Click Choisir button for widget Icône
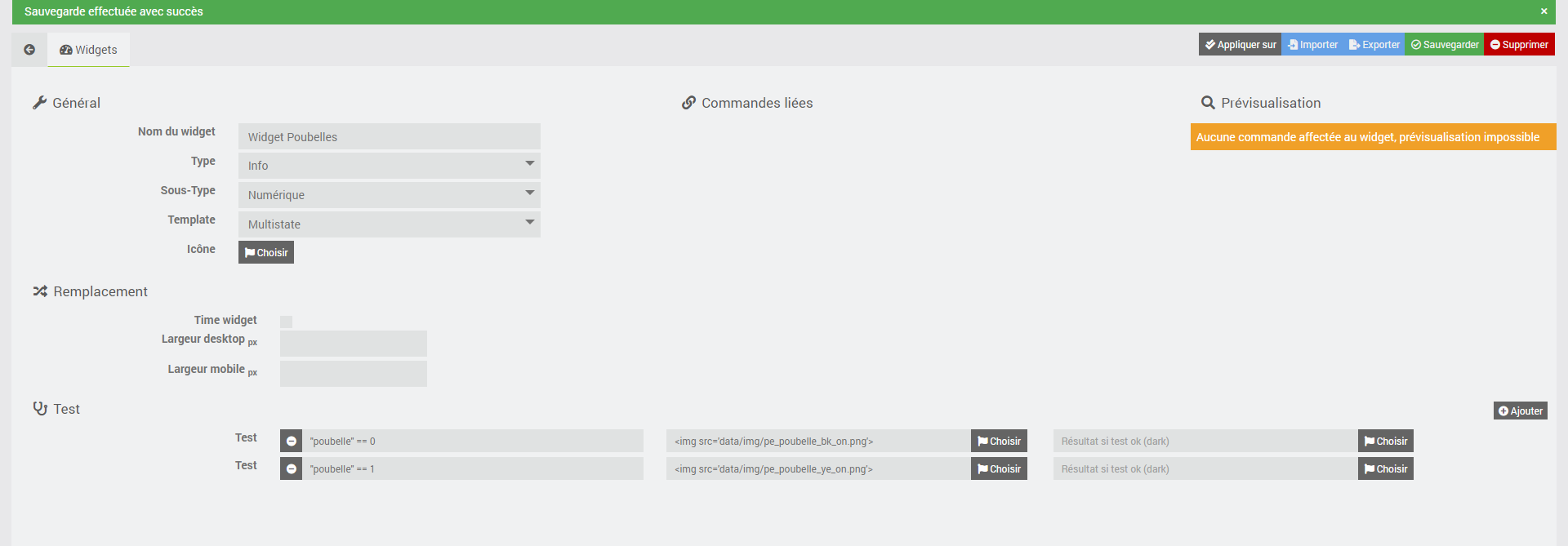Screen dimensions: 1568x546 click(x=266, y=253)
